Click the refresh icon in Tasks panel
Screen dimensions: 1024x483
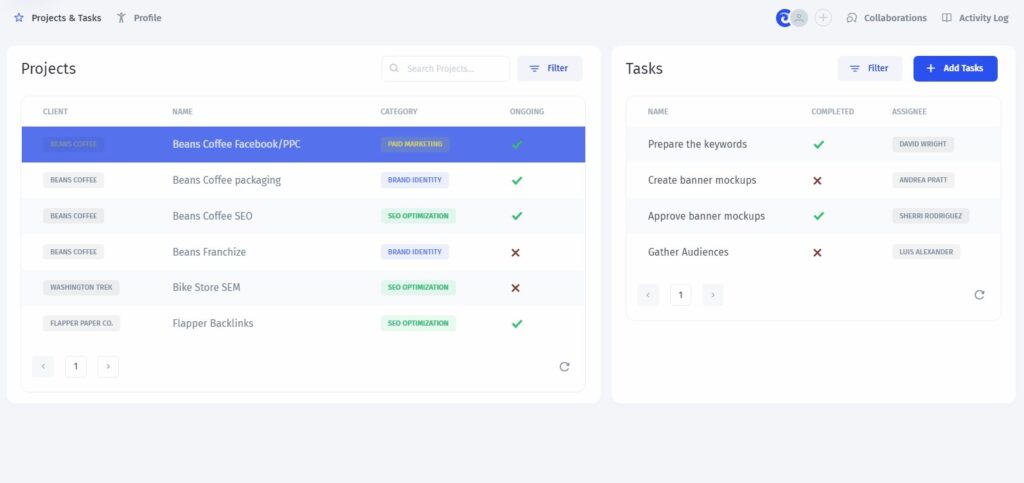tap(979, 295)
